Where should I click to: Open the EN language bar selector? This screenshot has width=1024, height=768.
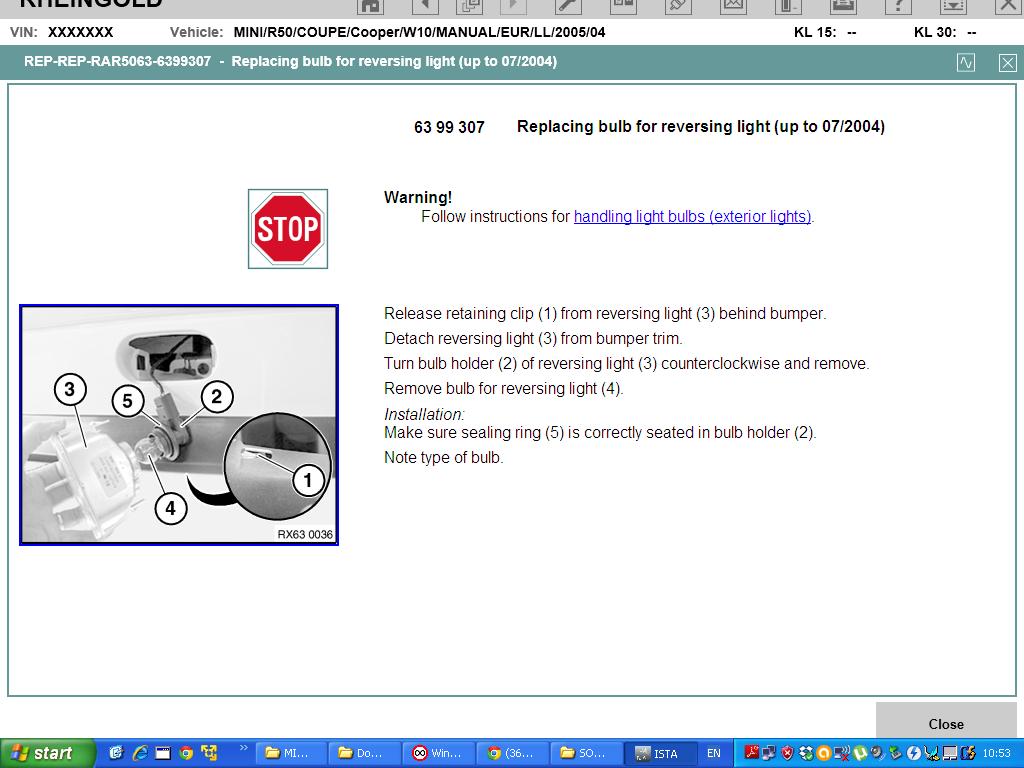pyautogui.click(x=714, y=753)
